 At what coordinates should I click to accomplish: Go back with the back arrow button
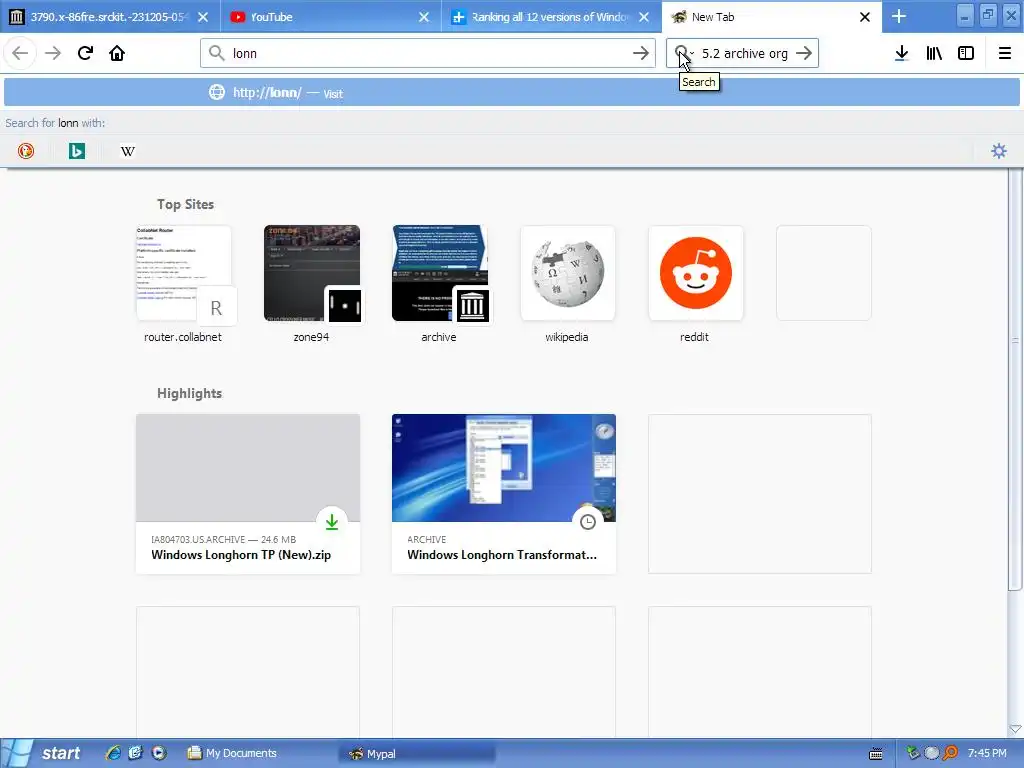[x=20, y=53]
